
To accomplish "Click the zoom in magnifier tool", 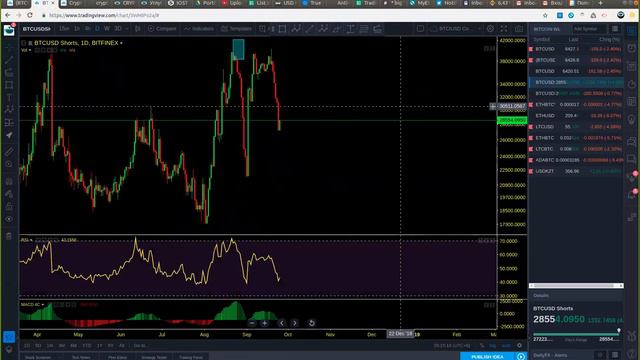I will [x=9, y=164].
